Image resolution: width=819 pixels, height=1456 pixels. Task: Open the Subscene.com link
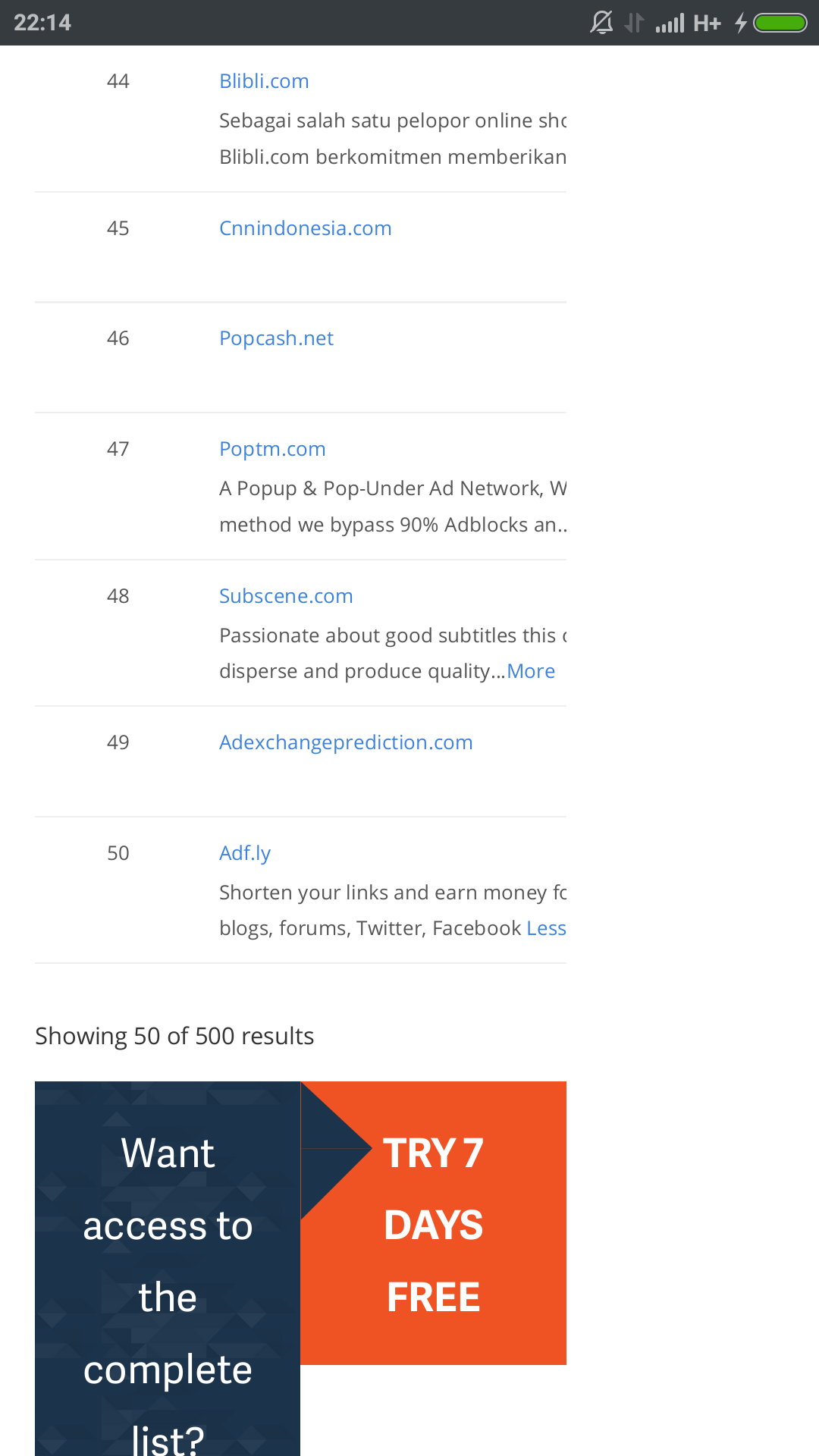pos(286,596)
